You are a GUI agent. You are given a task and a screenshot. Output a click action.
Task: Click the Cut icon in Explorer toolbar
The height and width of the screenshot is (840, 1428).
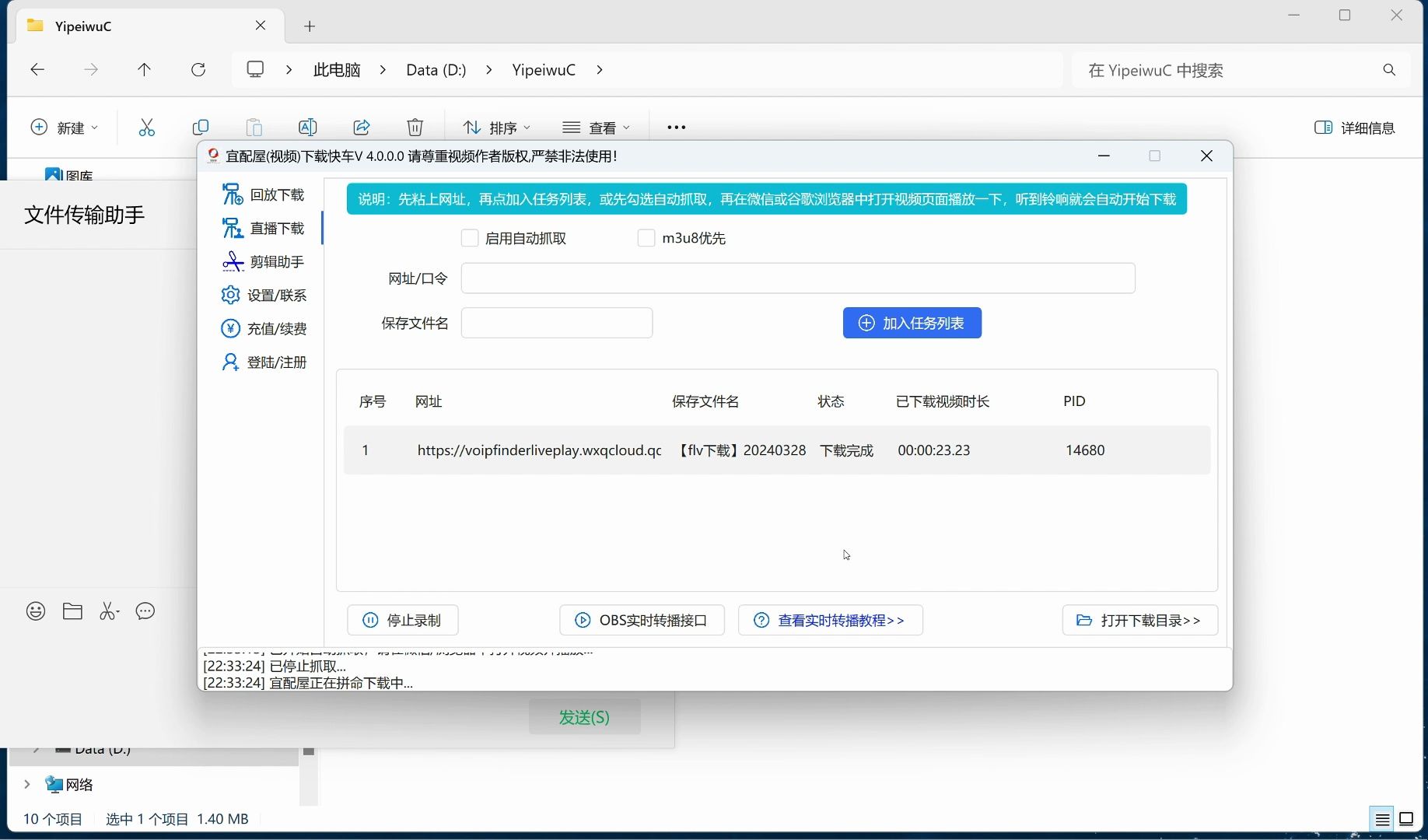147,127
